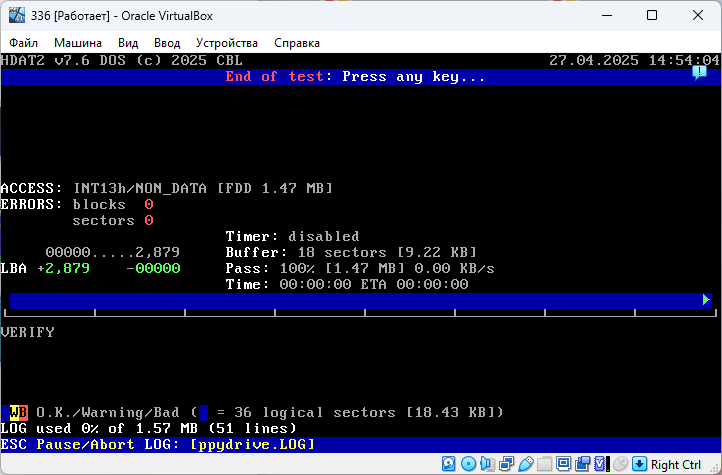Open the shared folders status icon
The width and height of the screenshot is (722, 475).
[544, 464]
